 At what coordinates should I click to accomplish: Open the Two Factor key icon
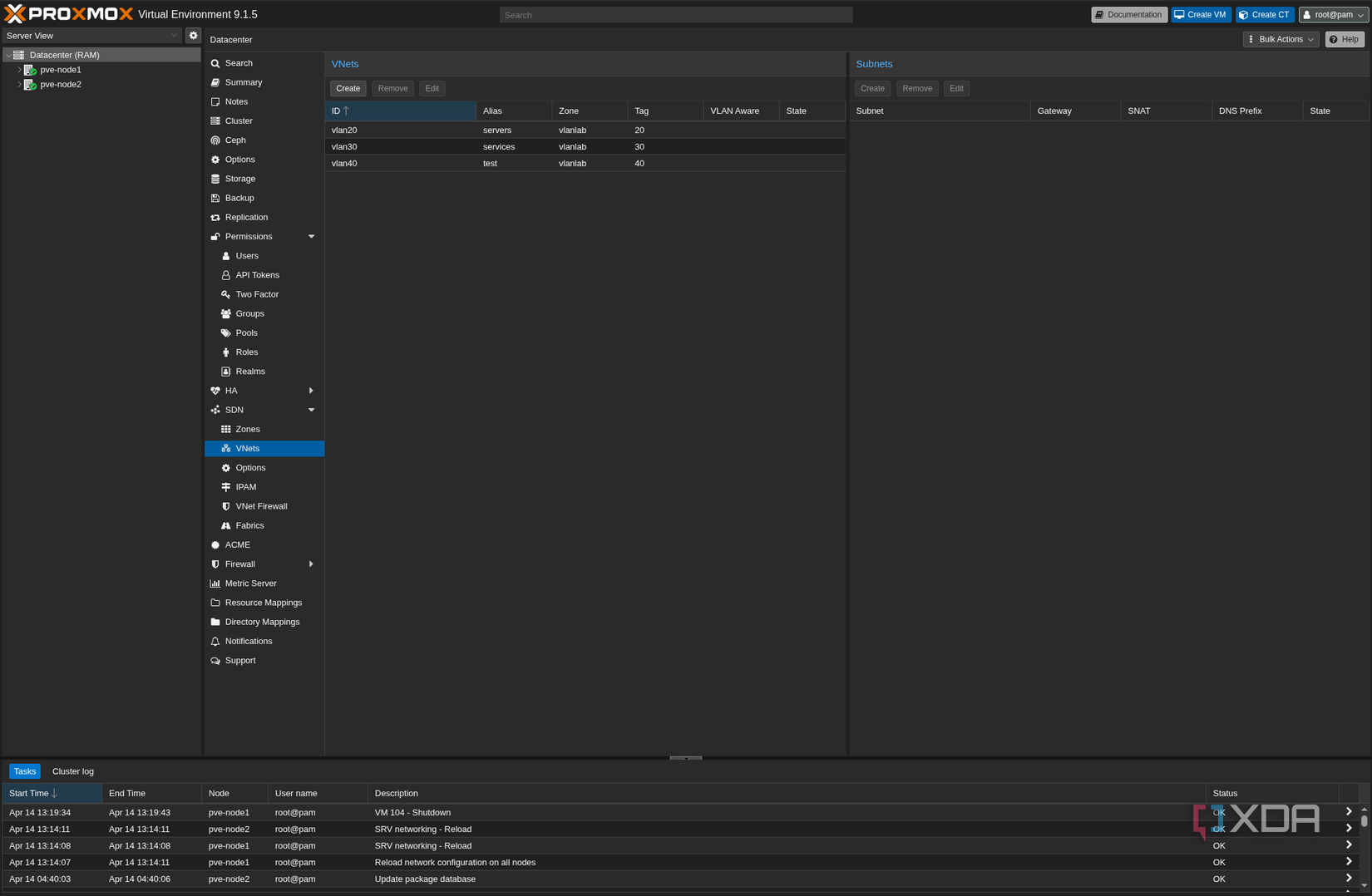tap(225, 294)
